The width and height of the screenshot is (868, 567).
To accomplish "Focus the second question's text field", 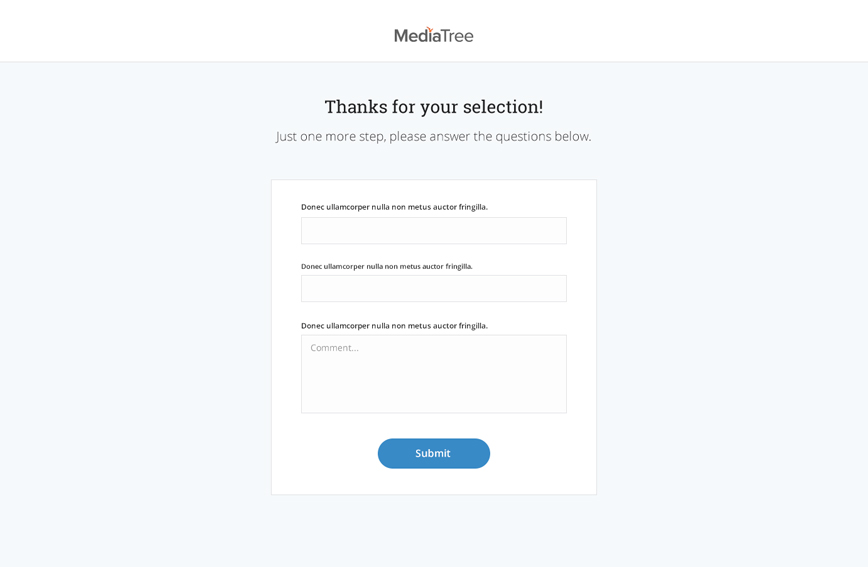I will 433,288.
